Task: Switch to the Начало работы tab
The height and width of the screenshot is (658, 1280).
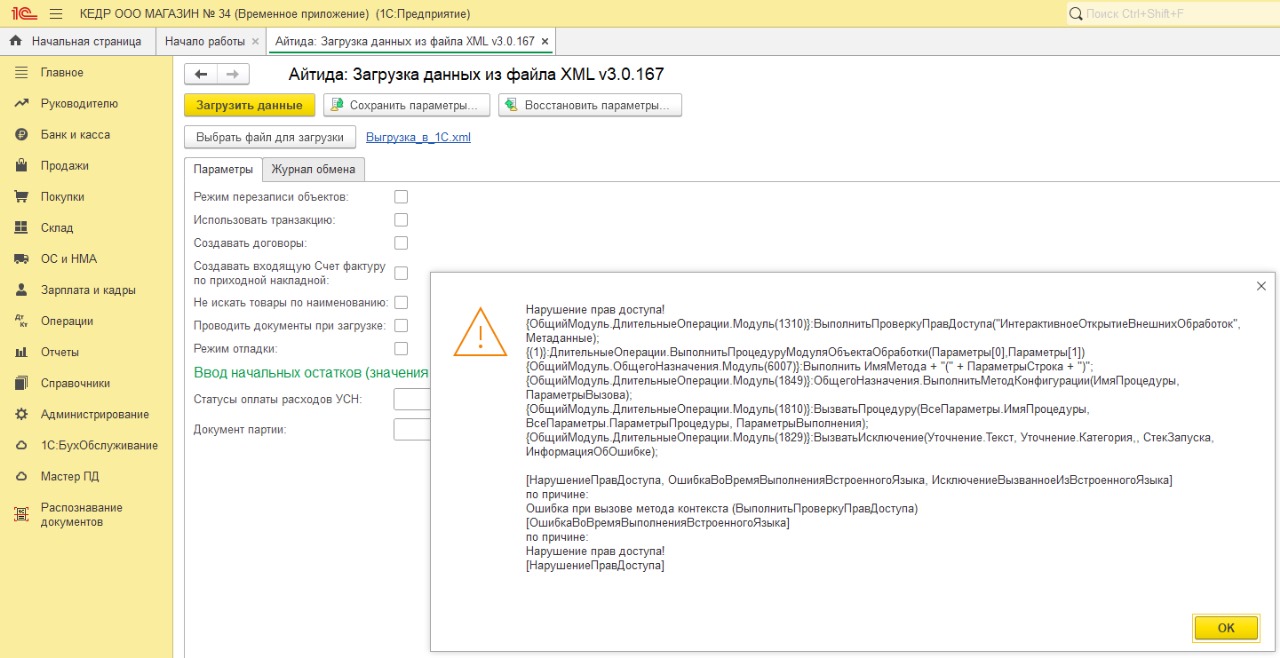Action: click(x=204, y=41)
